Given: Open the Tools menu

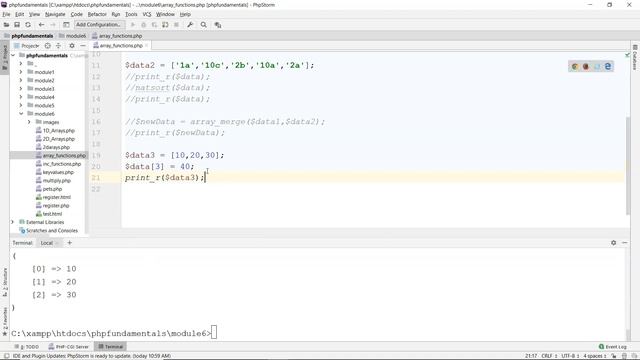Looking at the screenshot, I should pos(131,14).
